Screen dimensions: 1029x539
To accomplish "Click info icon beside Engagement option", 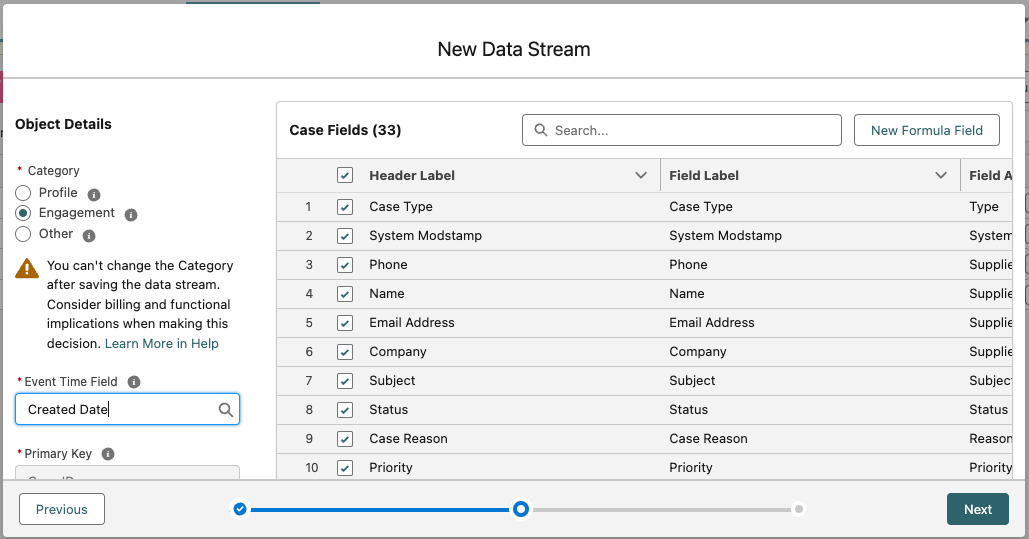I will (x=131, y=214).
